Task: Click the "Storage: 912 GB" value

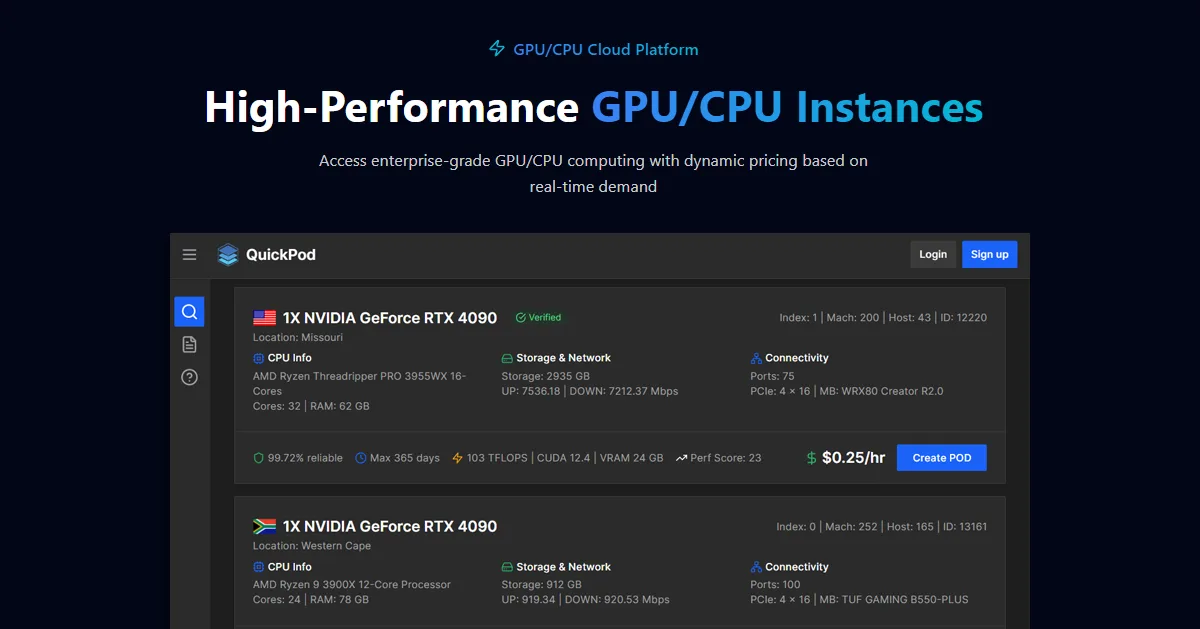Action: click(541, 585)
